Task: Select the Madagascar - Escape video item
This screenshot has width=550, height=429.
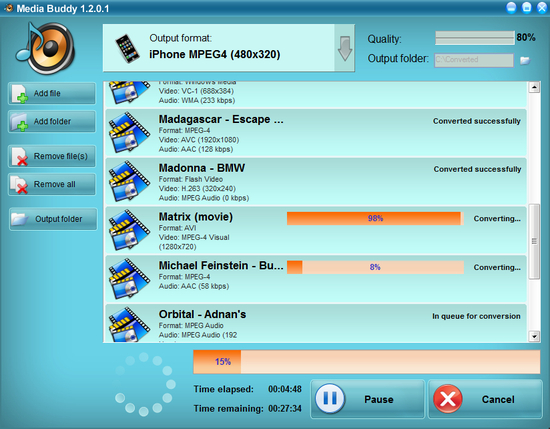Action: pyautogui.click(x=316, y=133)
